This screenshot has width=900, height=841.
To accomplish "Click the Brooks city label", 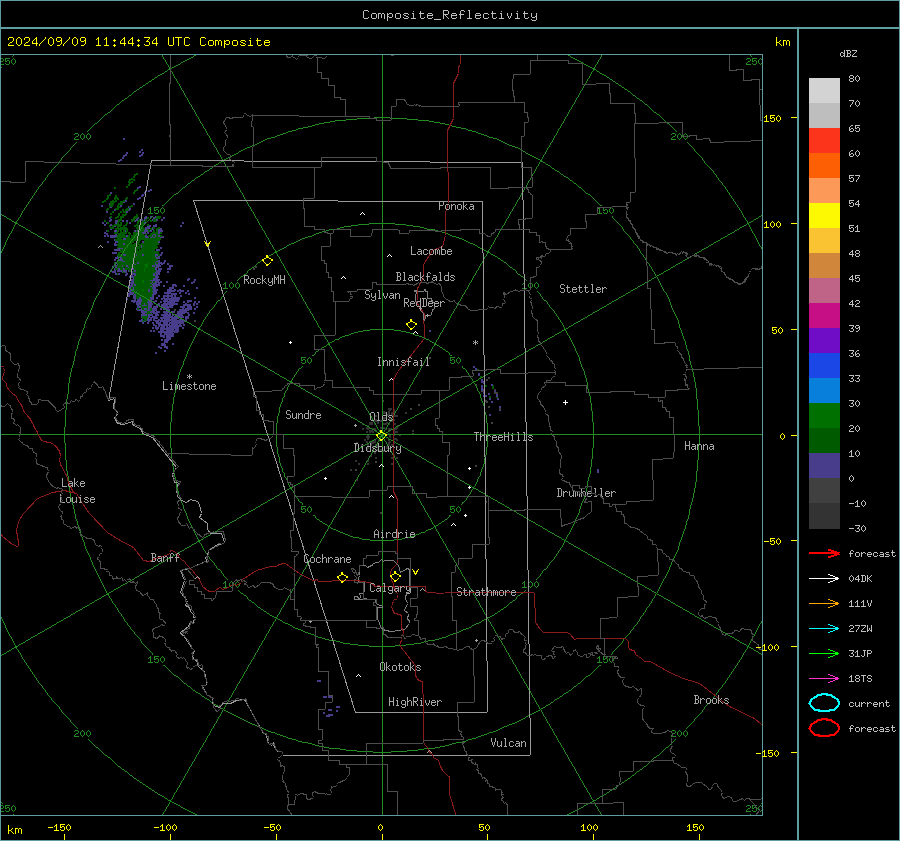I will point(711,700).
